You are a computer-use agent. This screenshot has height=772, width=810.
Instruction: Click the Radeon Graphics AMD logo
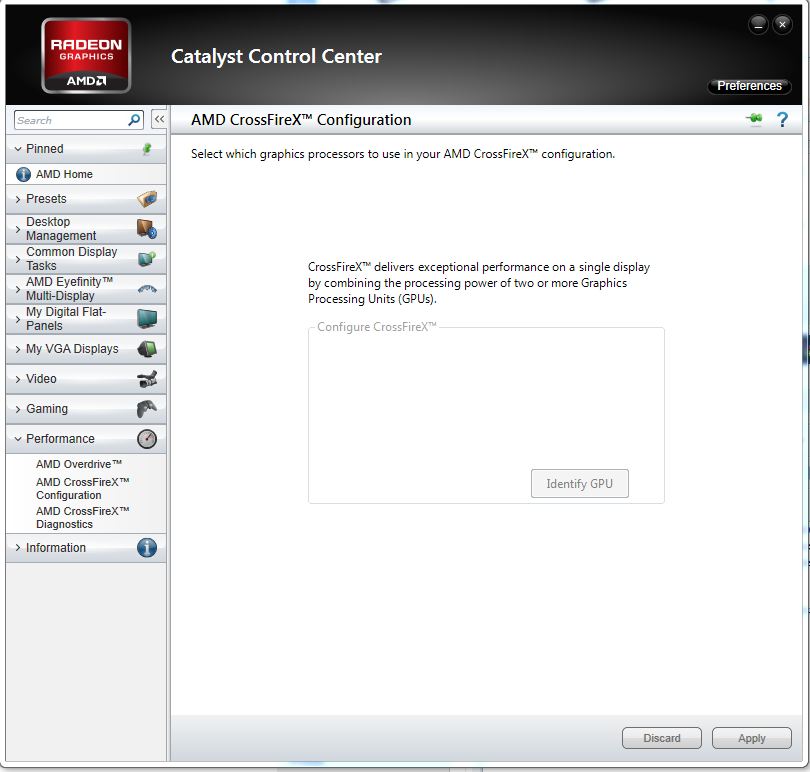tap(86, 56)
